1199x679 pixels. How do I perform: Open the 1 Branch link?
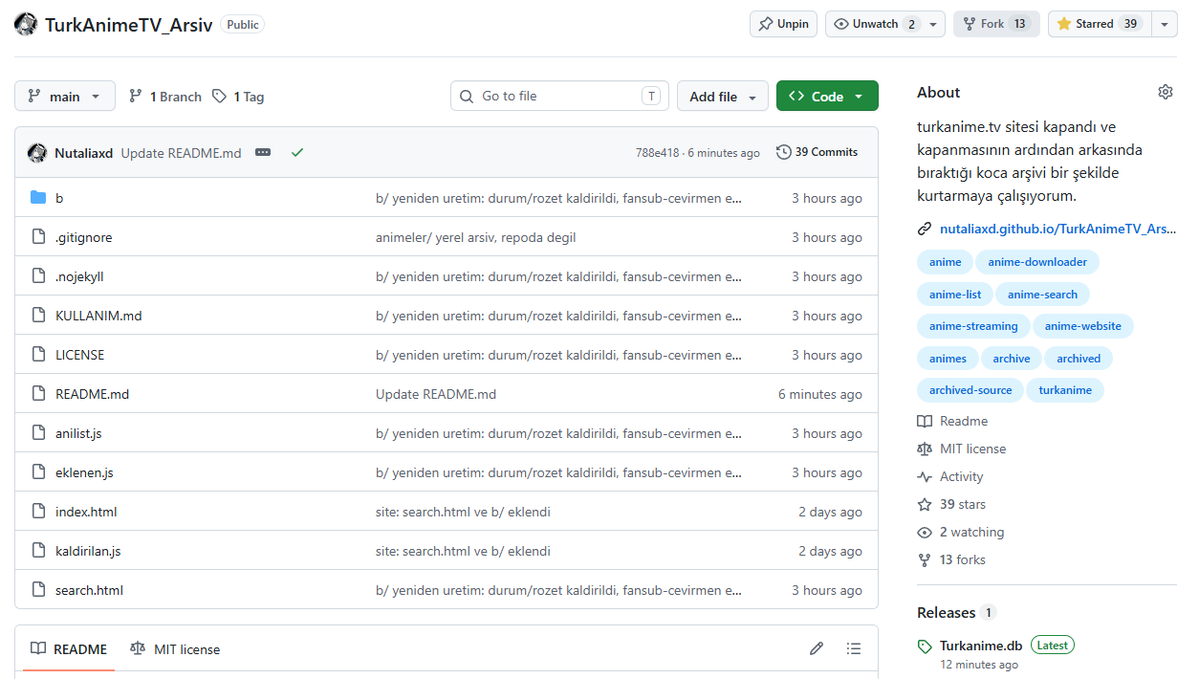tap(165, 96)
